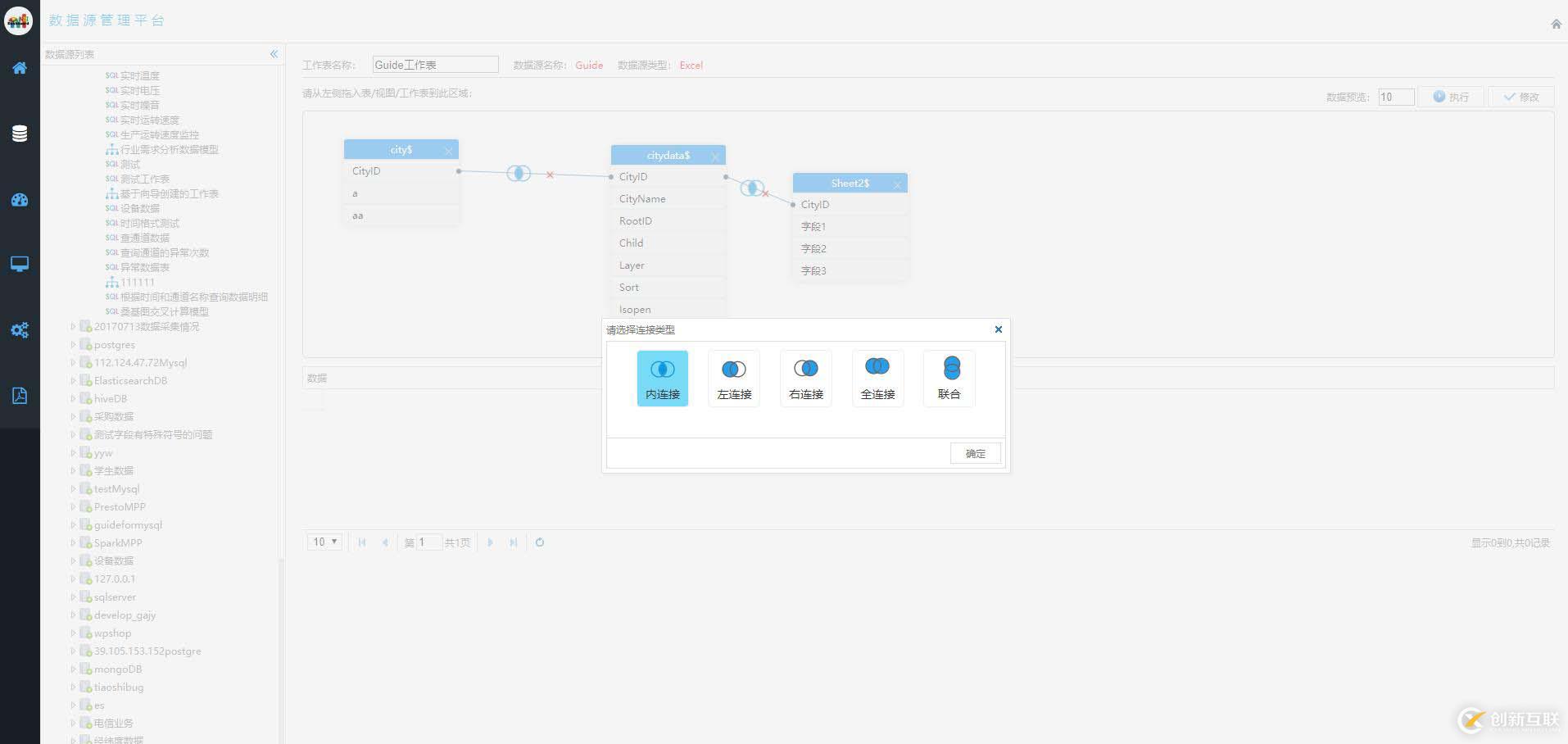Click the Sheet2$ table header
This screenshot has width=1568, height=744.
tap(850, 184)
